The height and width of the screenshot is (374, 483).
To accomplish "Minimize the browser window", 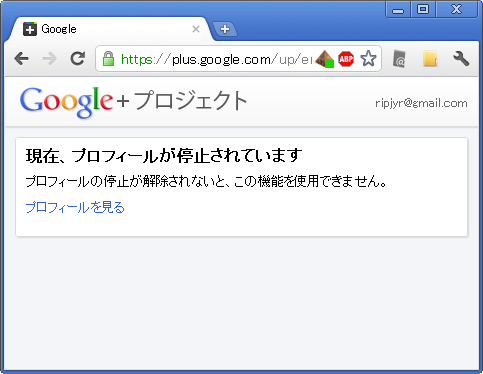I will coord(398,9).
